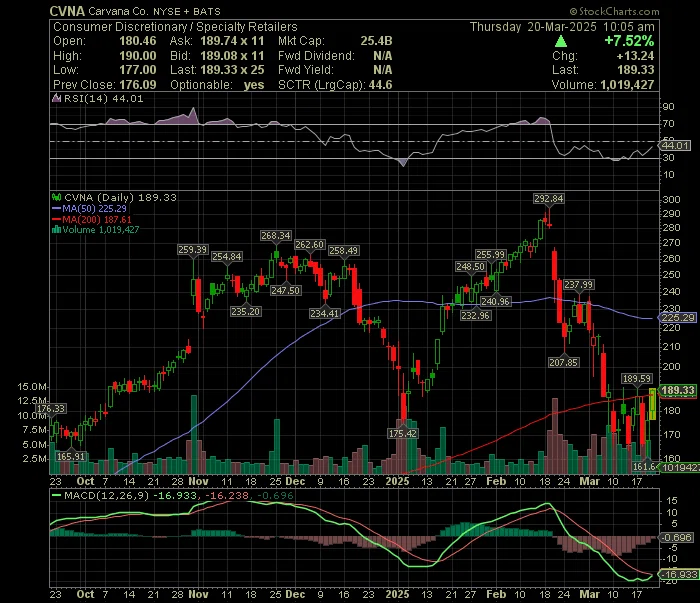
Task: Click the 175.42 low price label
Action: [403, 433]
